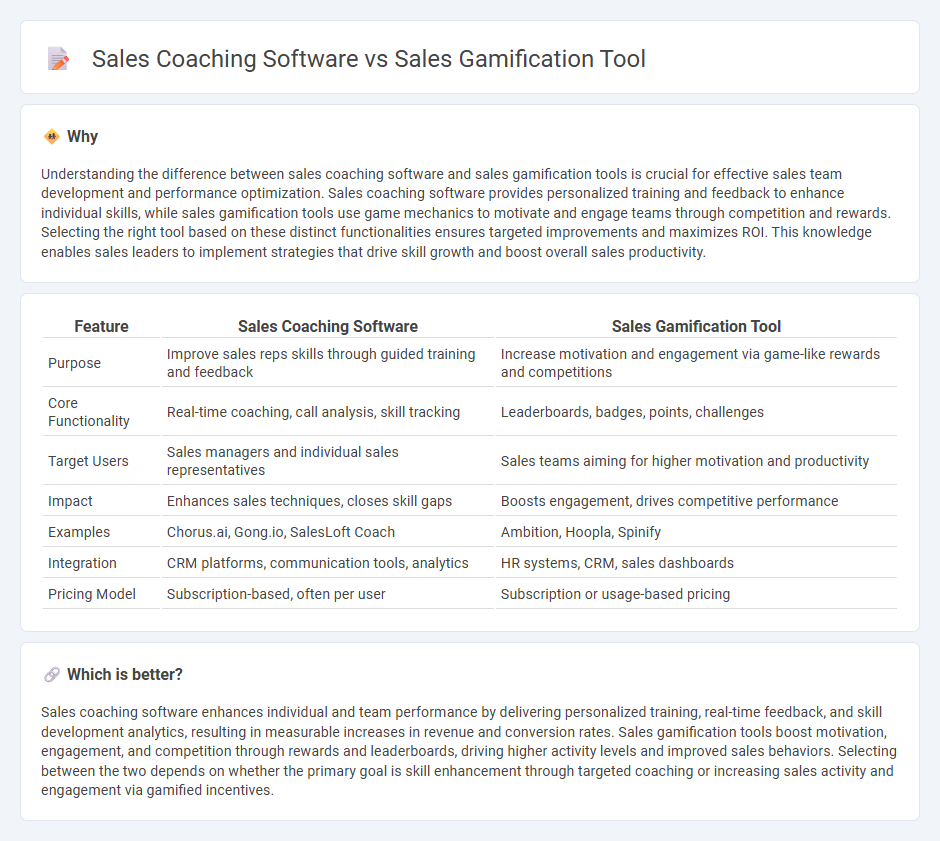This screenshot has height=841, width=940.
Task: Select the 'Examples' row label
Action: click(x=79, y=532)
